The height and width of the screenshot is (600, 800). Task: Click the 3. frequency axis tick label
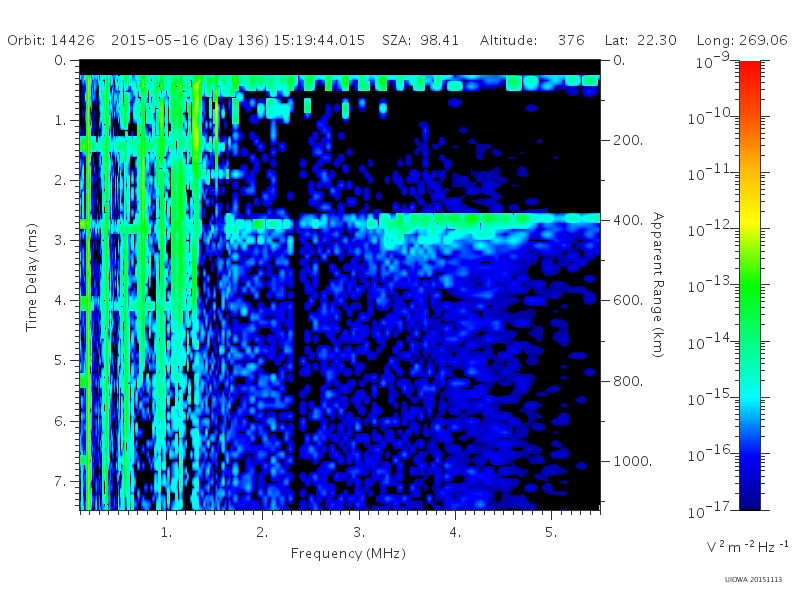pos(359,533)
